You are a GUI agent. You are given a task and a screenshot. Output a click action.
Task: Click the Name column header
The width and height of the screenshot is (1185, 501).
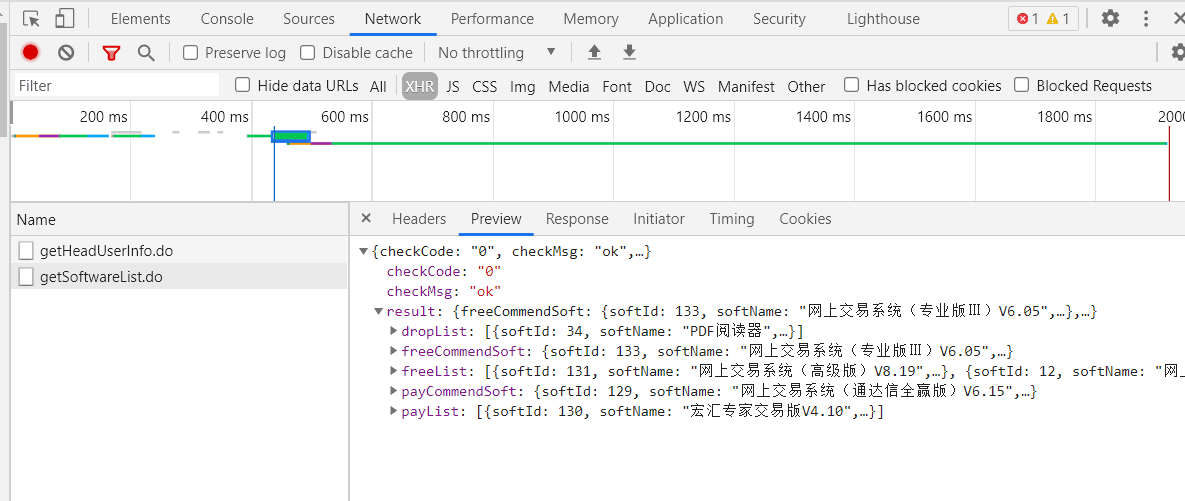pyautogui.click(x=180, y=220)
